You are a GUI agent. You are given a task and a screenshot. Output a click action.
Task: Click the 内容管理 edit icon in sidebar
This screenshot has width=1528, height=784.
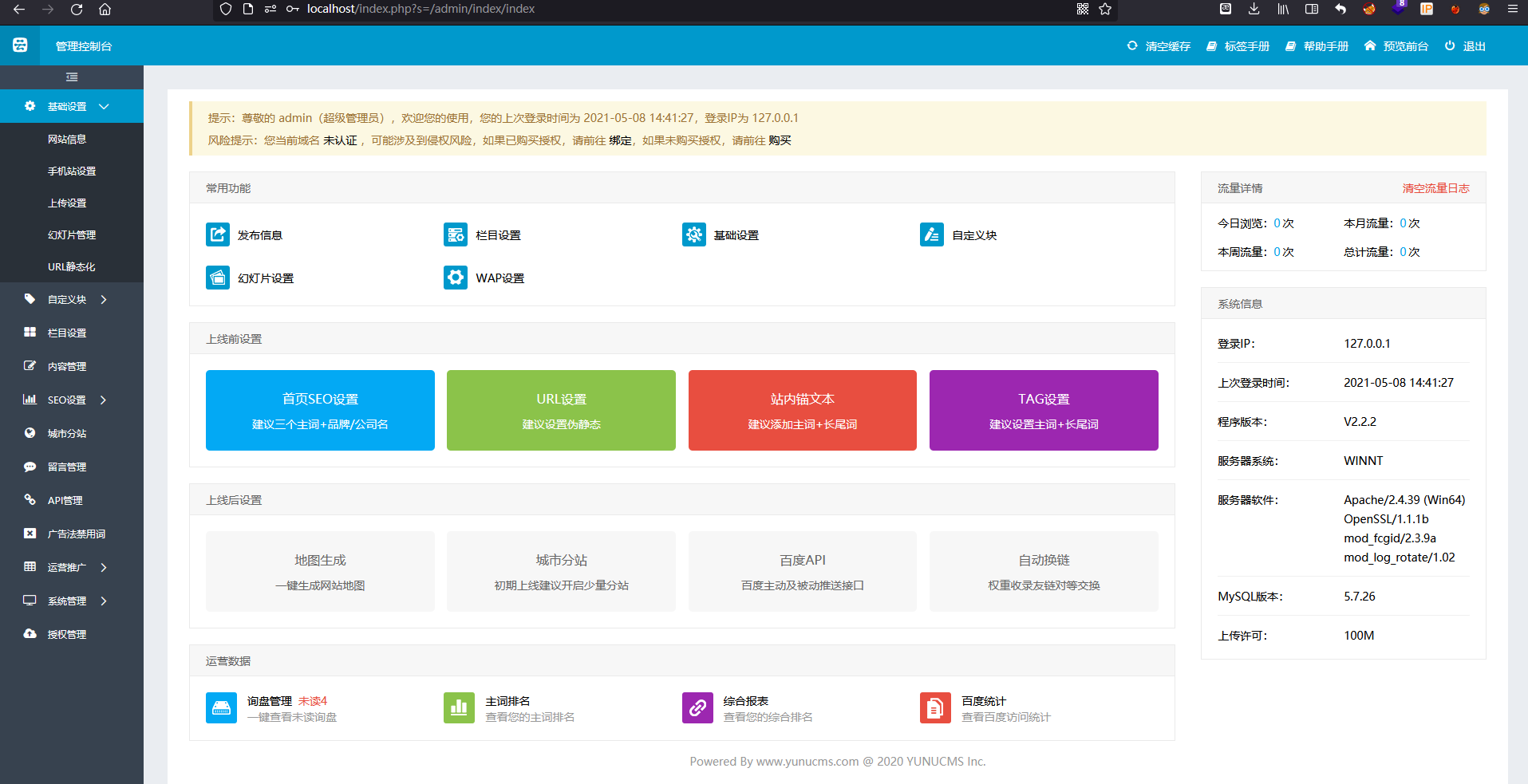click(30, 366)
